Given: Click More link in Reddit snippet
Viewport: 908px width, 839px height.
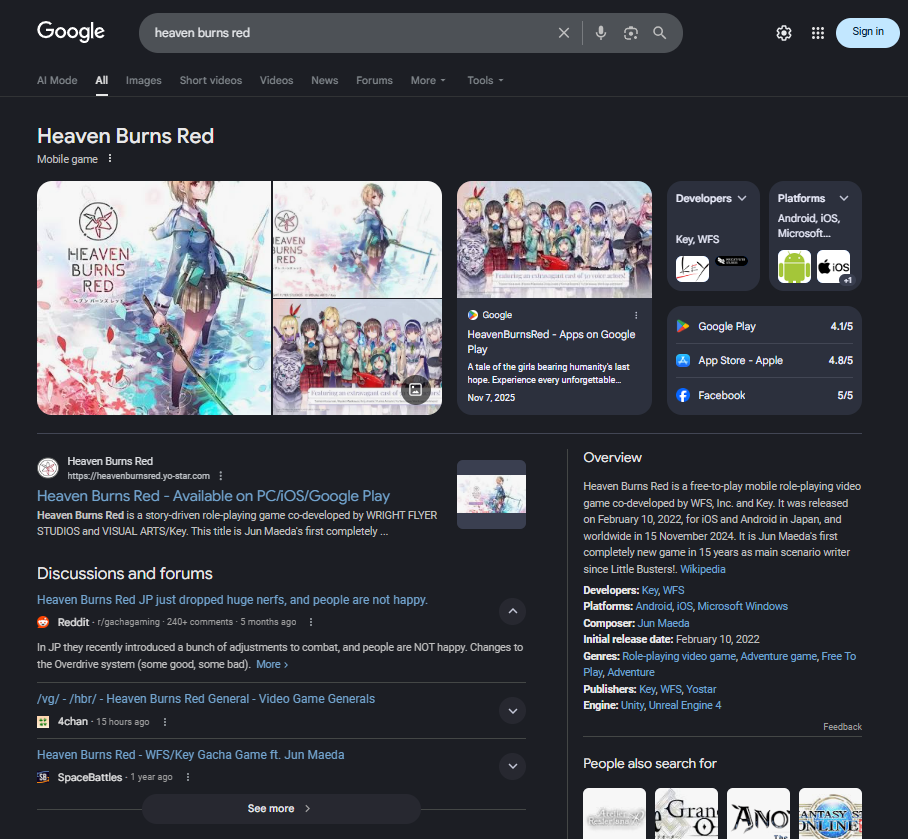Looking at the screenshot, I should pos(272,665).
